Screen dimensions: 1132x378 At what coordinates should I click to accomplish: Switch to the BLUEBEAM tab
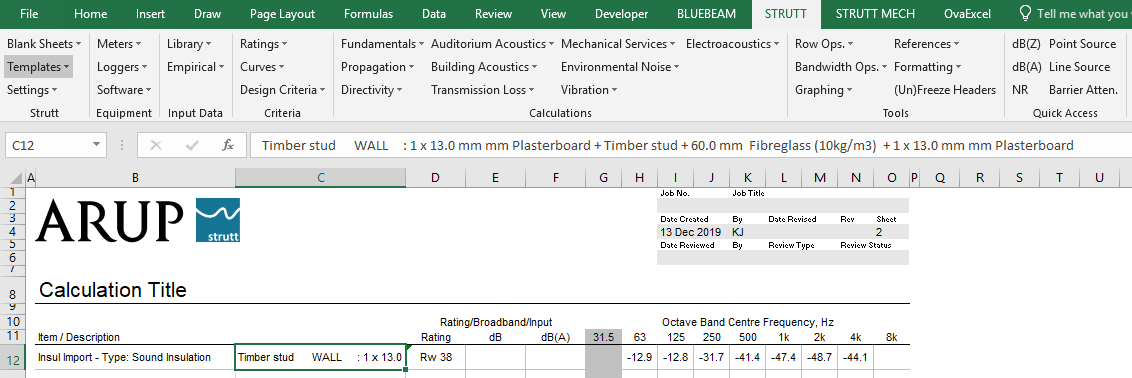[706, 14]
